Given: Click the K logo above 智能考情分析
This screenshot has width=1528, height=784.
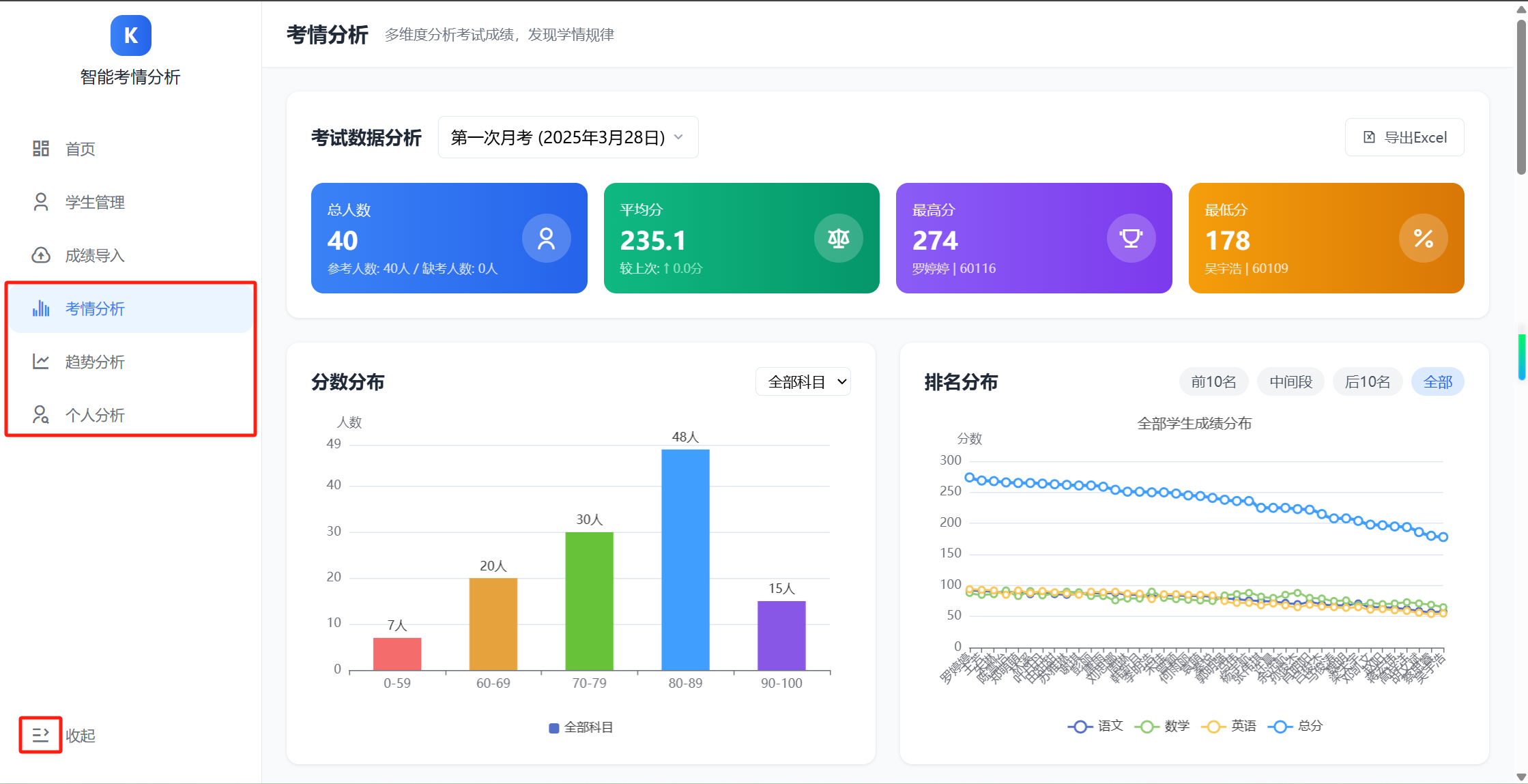Looking at the screenshot, I should (130, 35).
